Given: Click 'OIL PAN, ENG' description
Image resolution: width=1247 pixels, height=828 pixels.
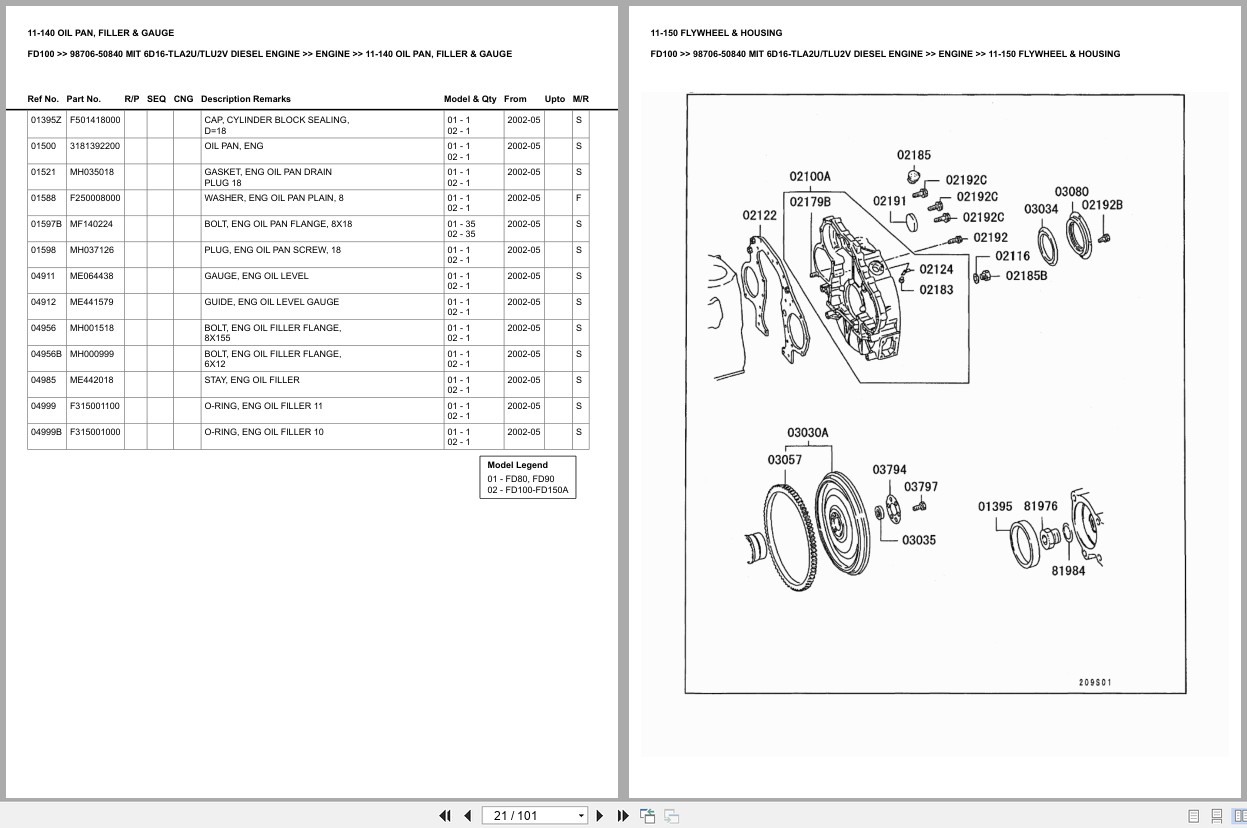Looking at the screenshot, I should click(234, 146).
